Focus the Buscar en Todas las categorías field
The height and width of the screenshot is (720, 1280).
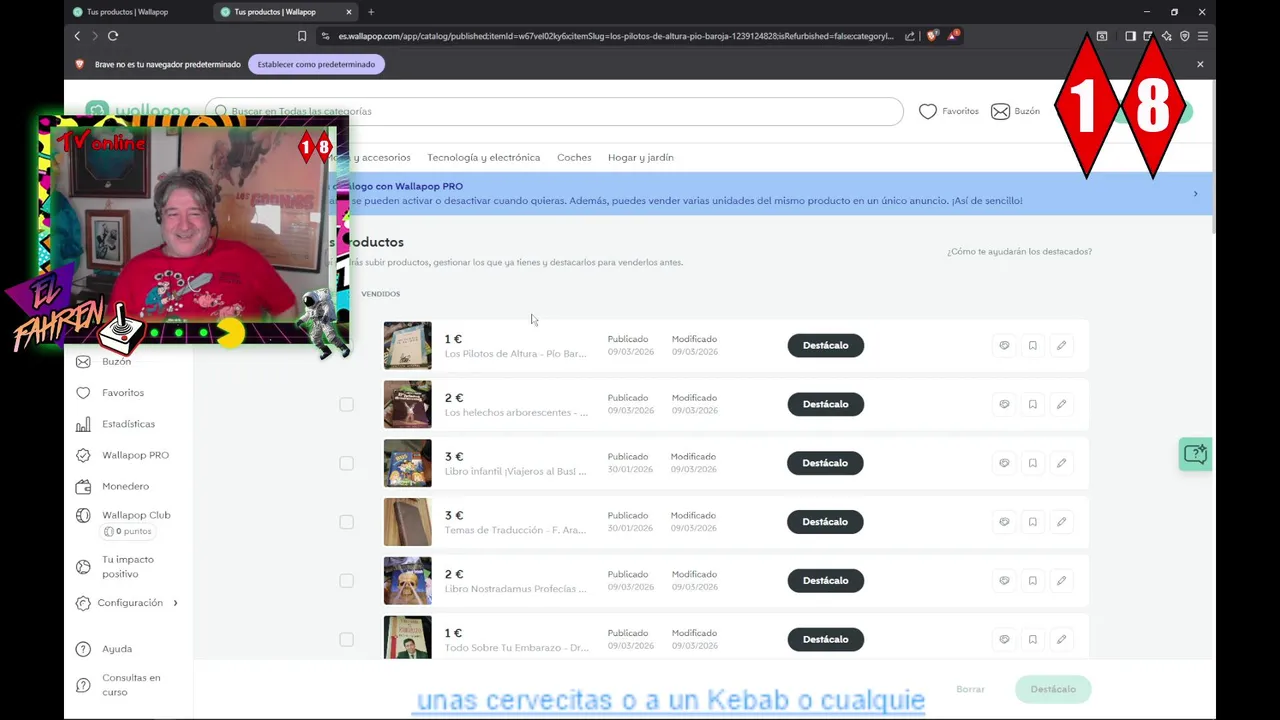point(554,111)
